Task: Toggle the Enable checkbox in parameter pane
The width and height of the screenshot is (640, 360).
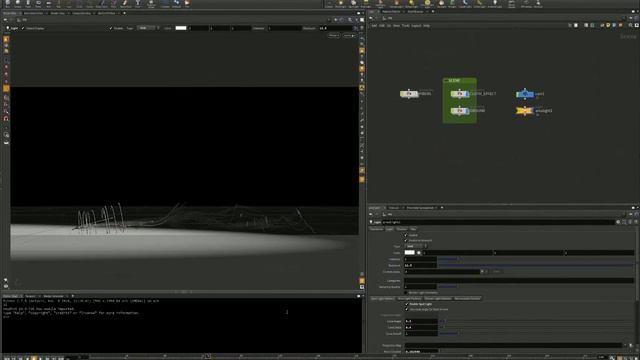Action: pos(406,235)
